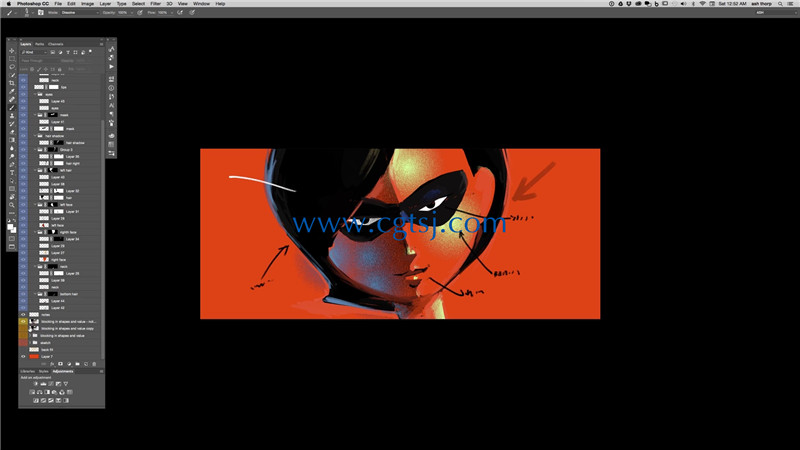Open the Character panel icon in dock

click(x=111, y=105)
